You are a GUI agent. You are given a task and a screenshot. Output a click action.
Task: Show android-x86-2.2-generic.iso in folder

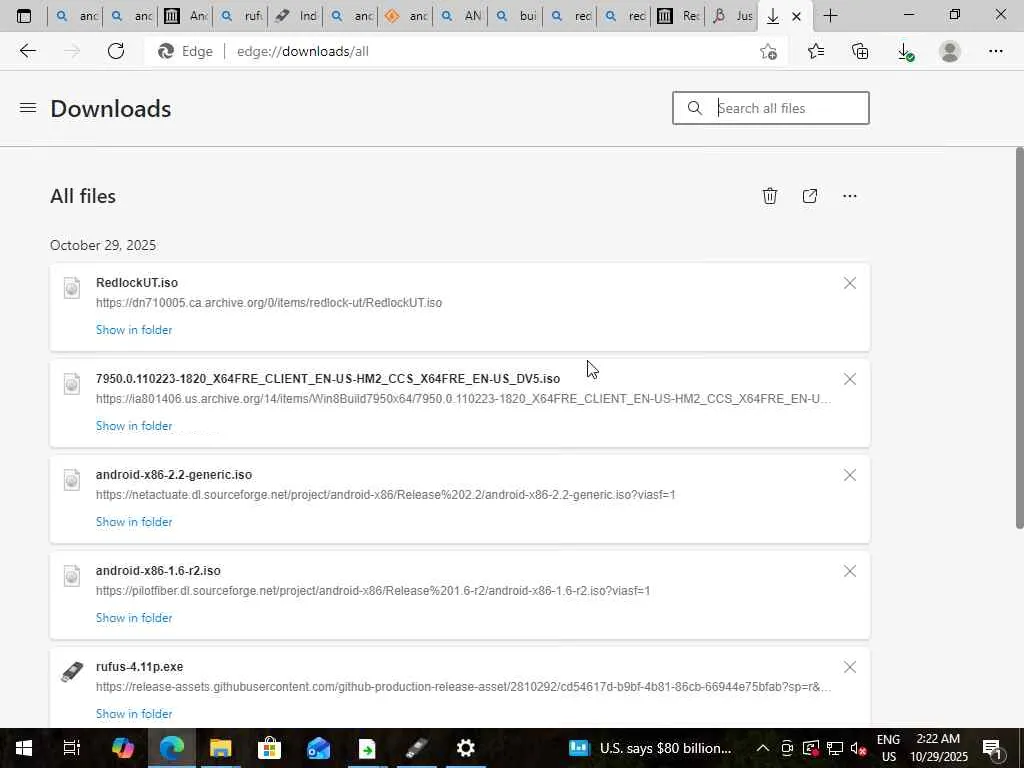[x=134, y=522]
